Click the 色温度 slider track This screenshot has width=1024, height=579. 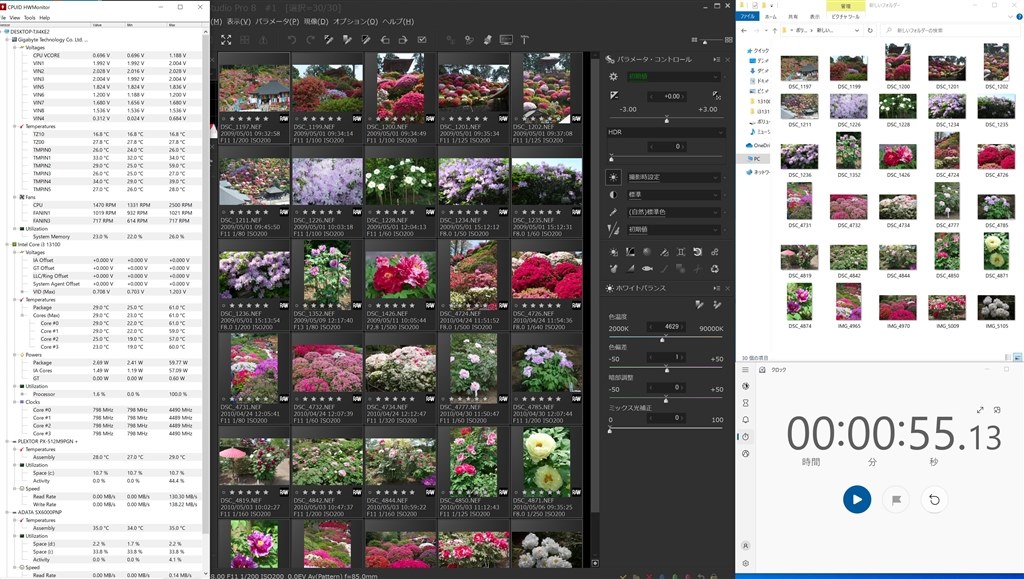(x=667, y=339)
